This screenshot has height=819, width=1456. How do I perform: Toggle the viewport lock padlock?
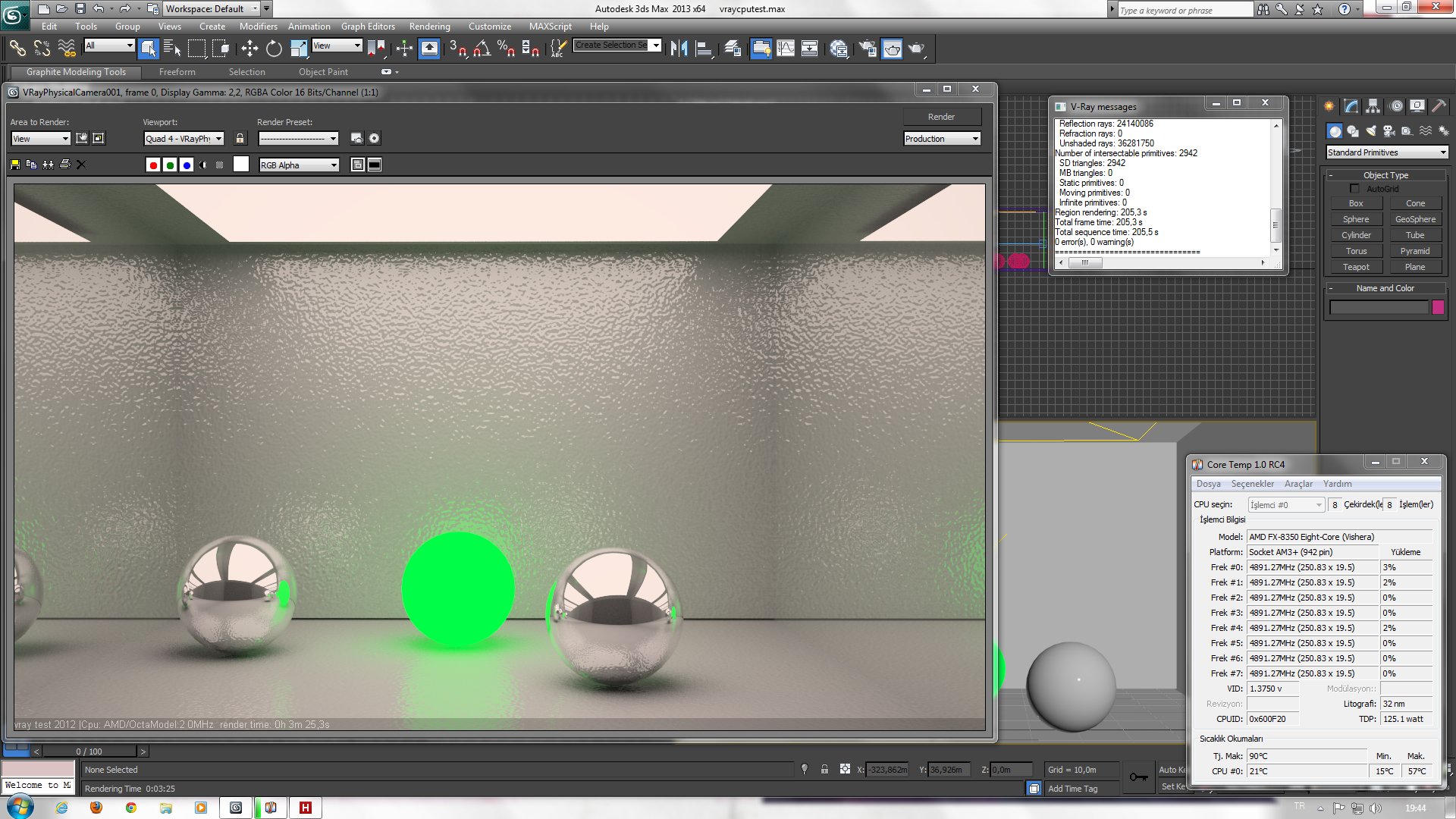pyautogui.click(x=240, y=138)
